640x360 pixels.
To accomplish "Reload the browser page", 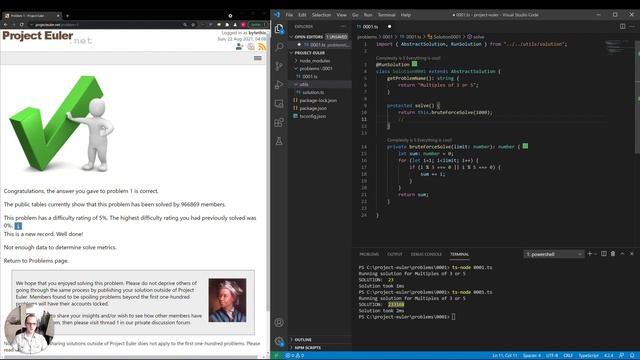I will point(22,24).
